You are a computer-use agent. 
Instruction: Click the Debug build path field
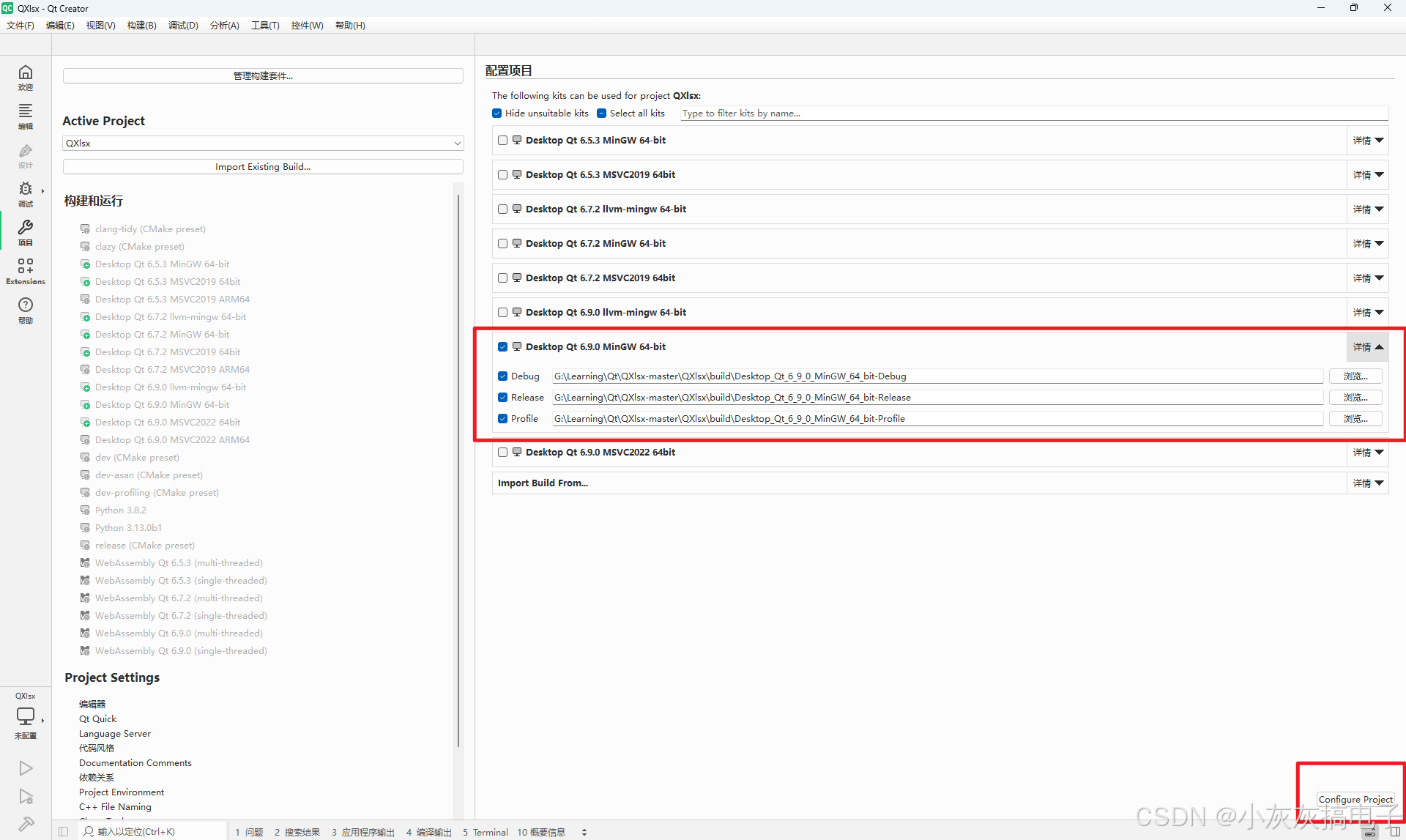937,376
